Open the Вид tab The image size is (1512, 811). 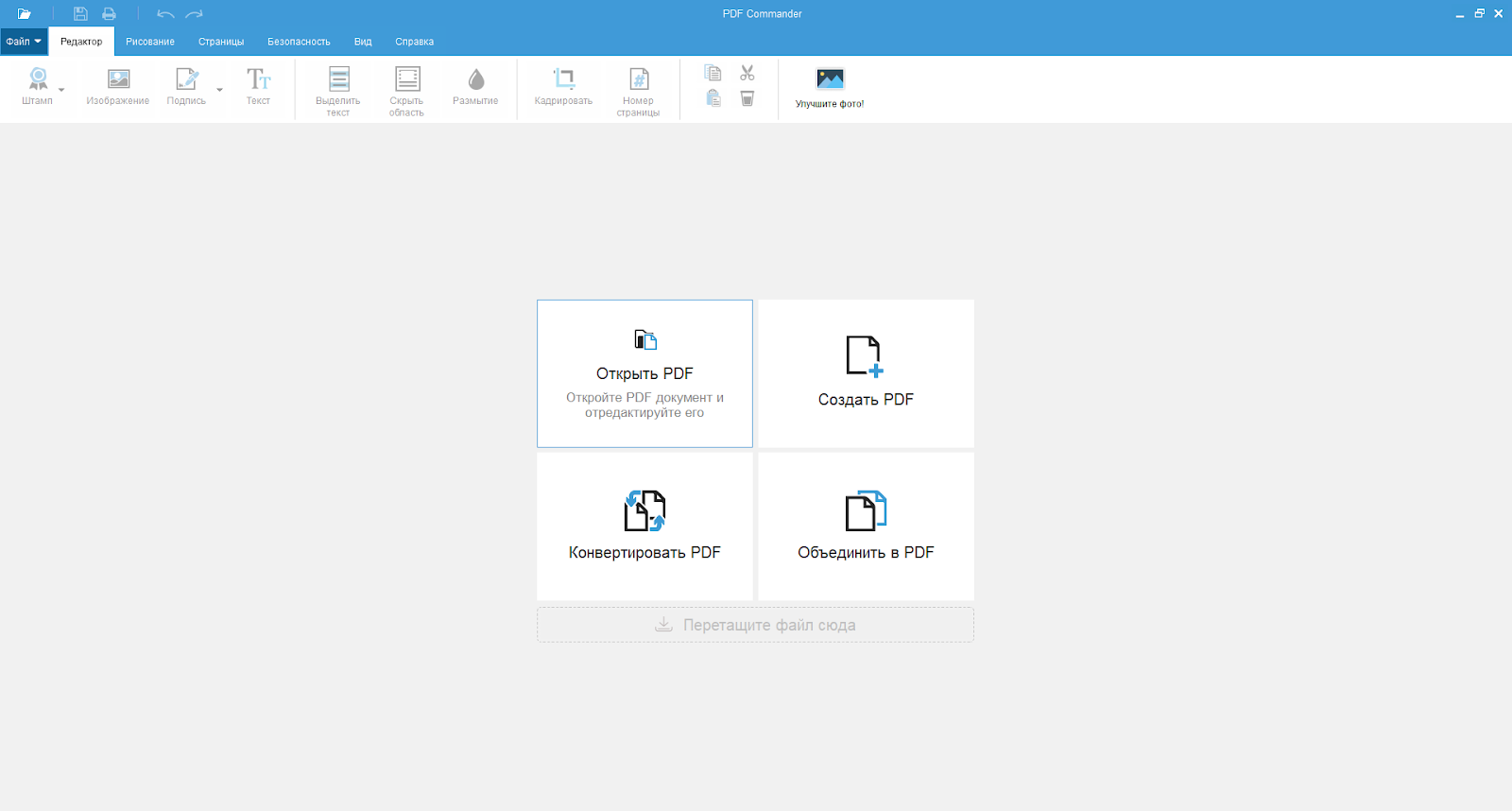coord(363,42)
